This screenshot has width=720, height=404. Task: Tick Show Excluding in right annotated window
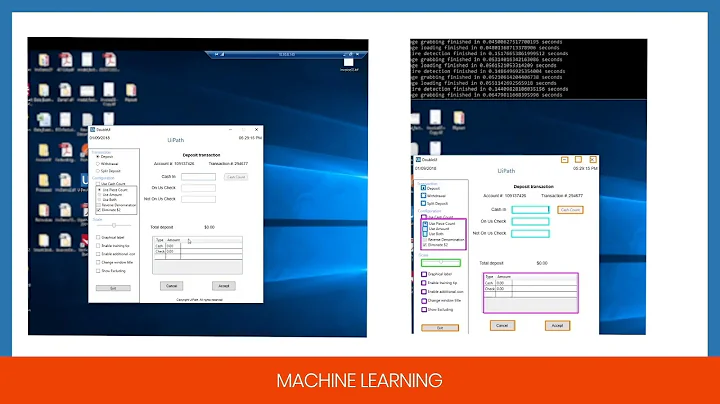(424, 309)
